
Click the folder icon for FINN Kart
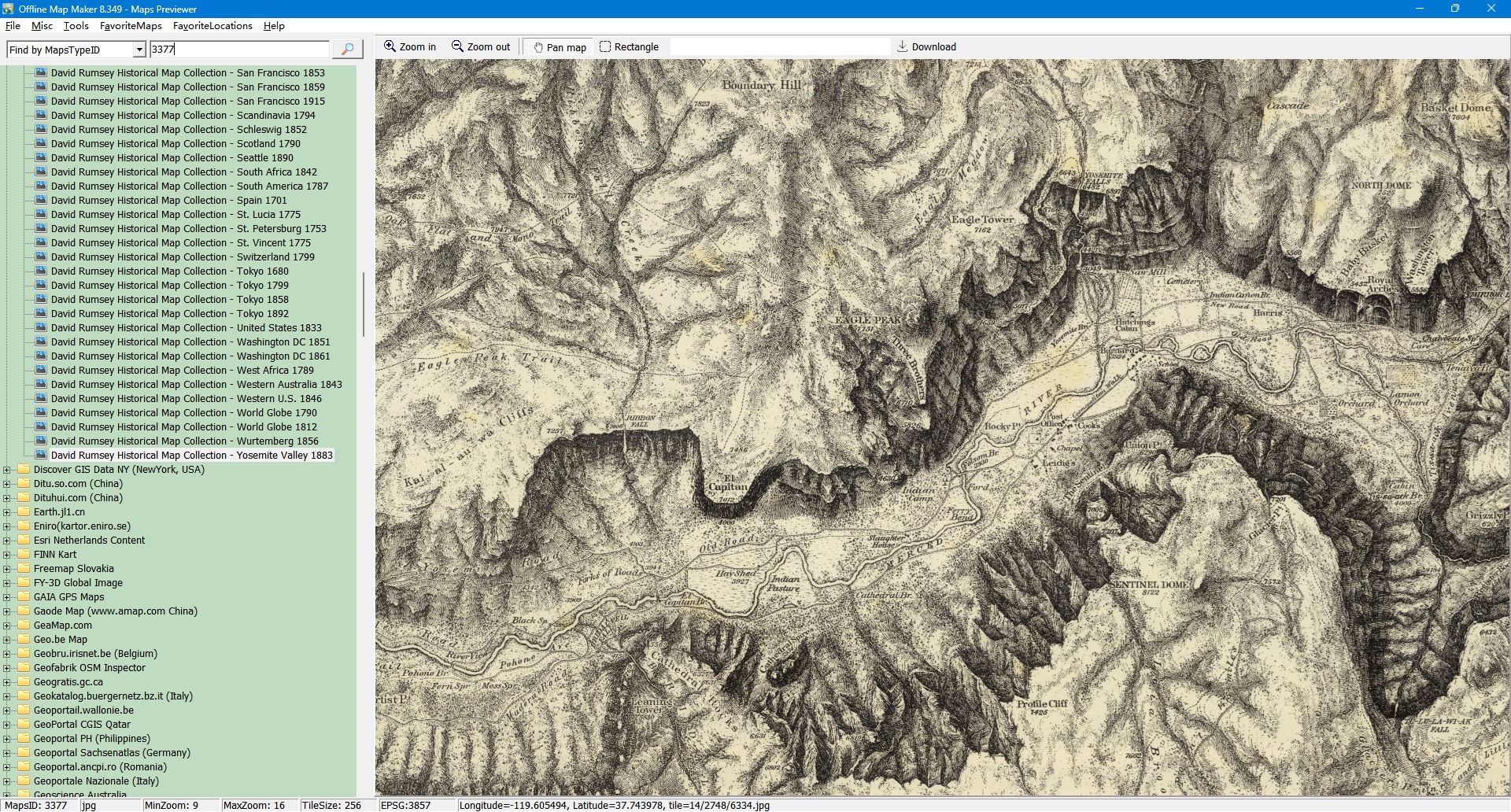24,555
